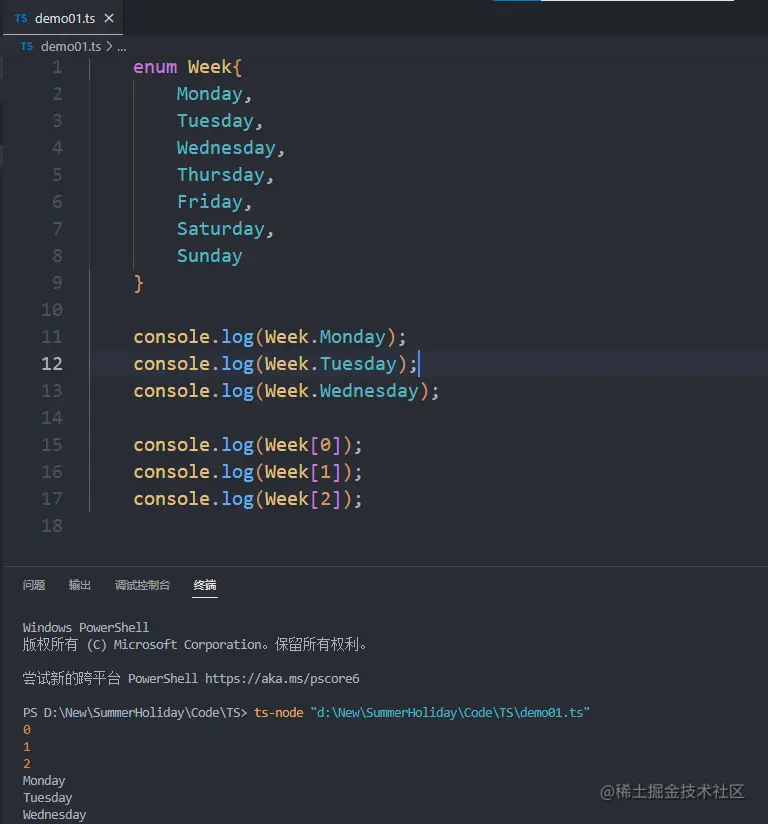Place cursor on Monday enum member line 2
Image resolution: width=768 pixels, height=824 pixels.
(209, 94)
